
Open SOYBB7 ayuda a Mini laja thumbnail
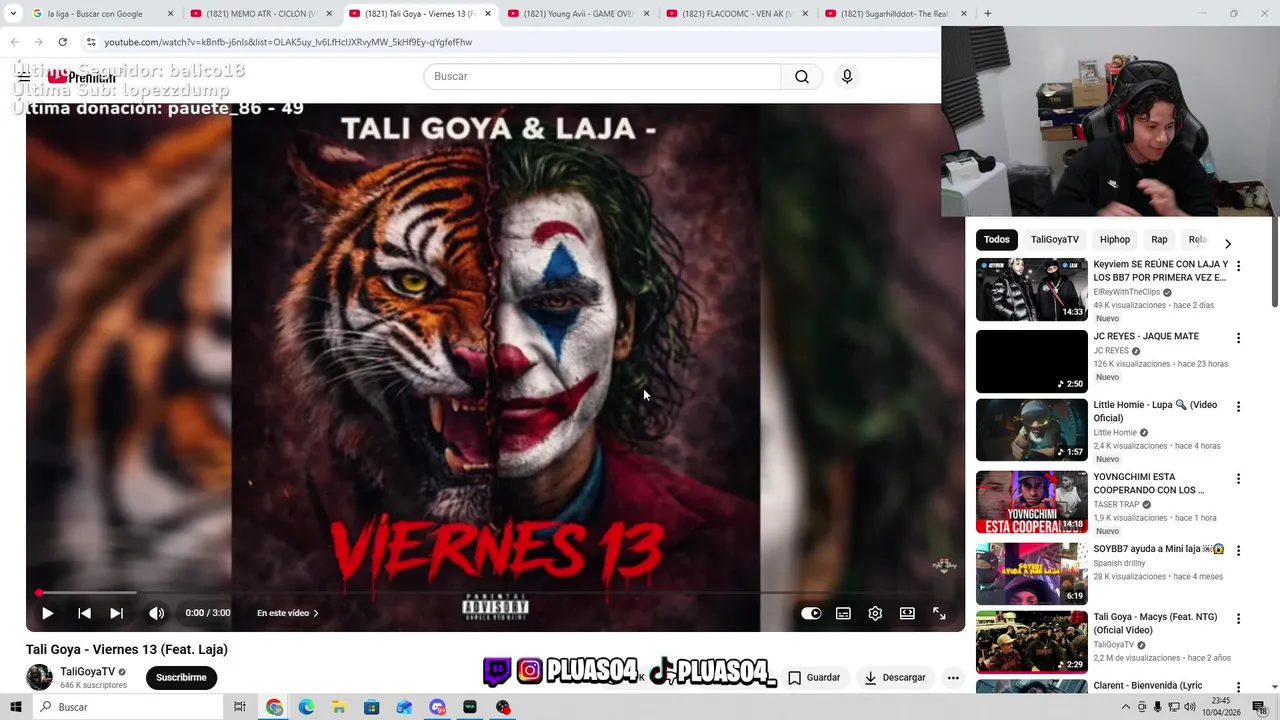(1031, 574)
